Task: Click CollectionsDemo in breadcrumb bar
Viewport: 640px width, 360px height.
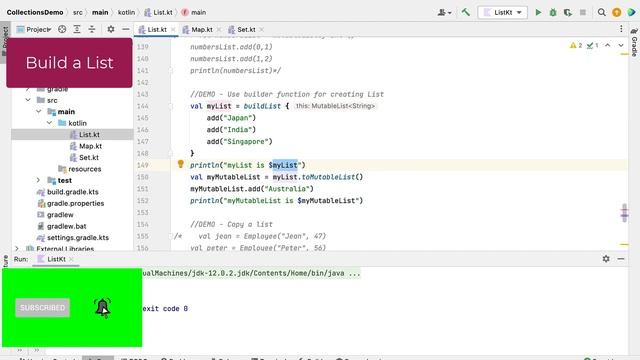Action: 35,12
